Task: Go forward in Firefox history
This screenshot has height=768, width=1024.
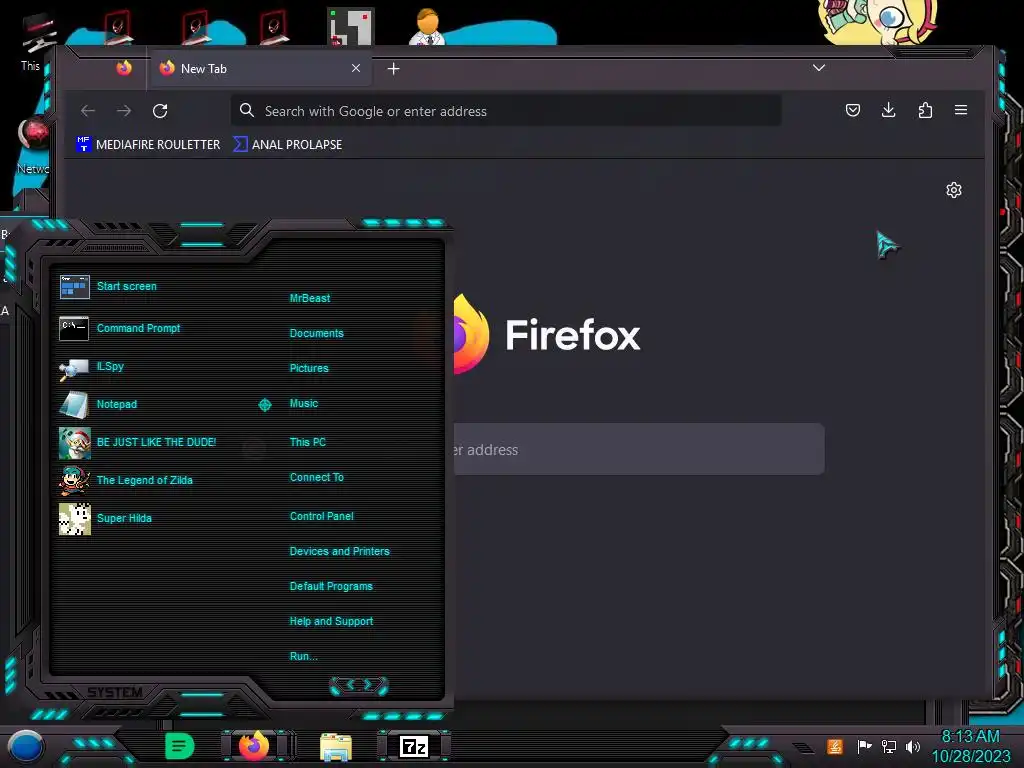Action: tap(124, 111)
